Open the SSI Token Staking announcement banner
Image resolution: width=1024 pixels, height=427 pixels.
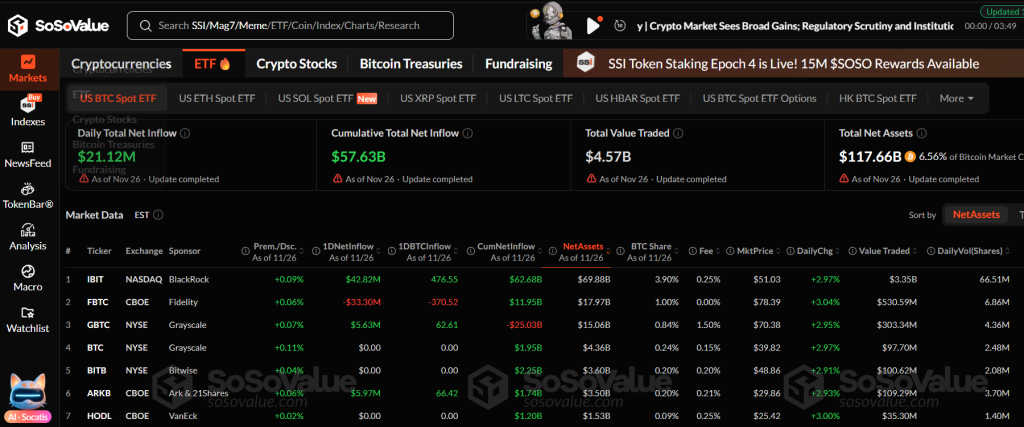792,63
